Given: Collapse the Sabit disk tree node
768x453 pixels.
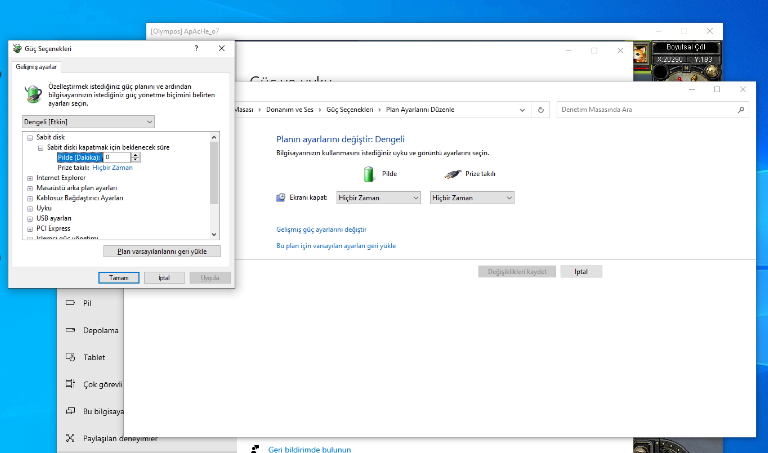Looking at the screenshot, I should tap(30, 138).
